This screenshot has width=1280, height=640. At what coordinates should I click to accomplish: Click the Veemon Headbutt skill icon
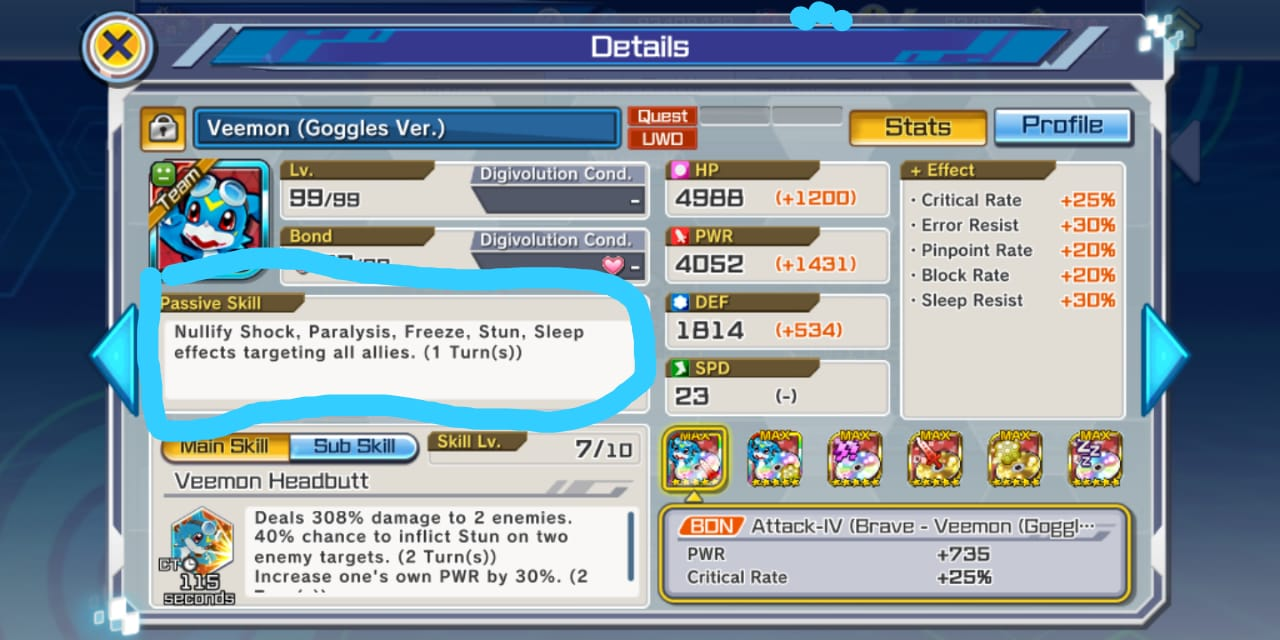pos(201,547)
